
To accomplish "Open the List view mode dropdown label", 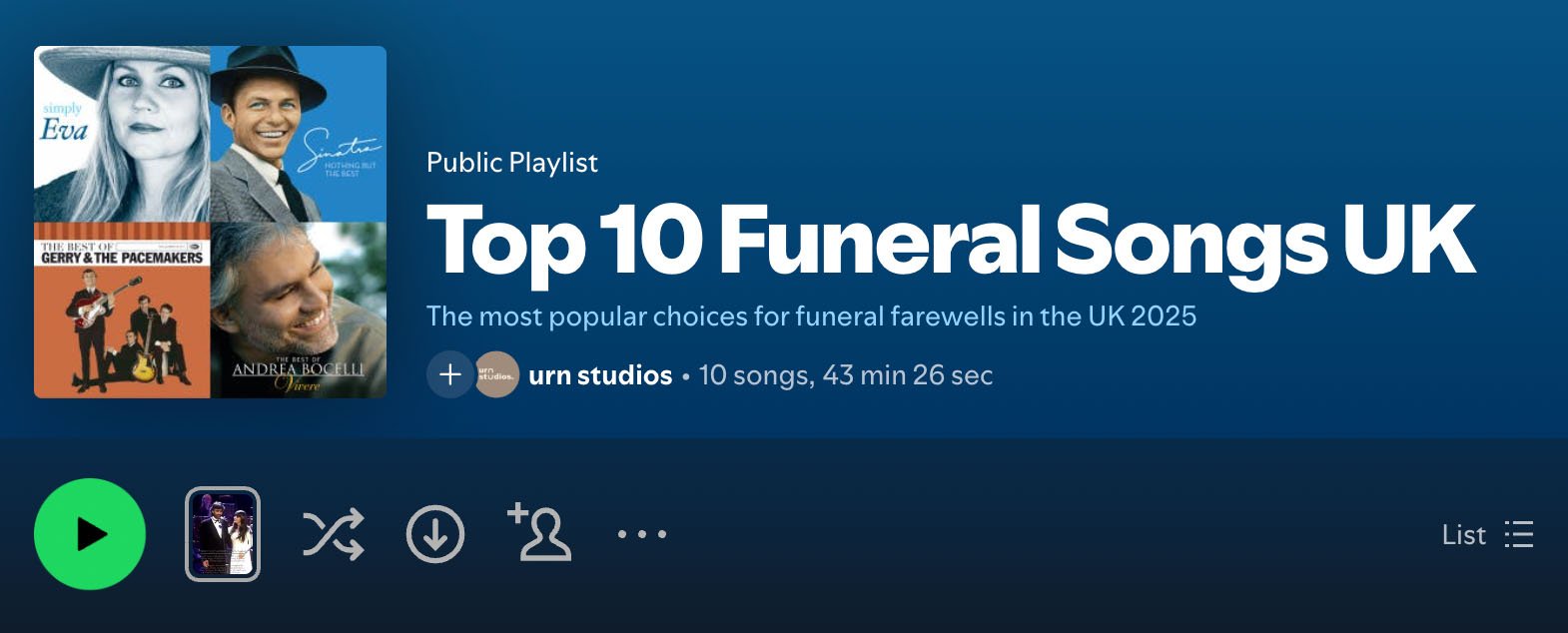I will [1463, 535].
